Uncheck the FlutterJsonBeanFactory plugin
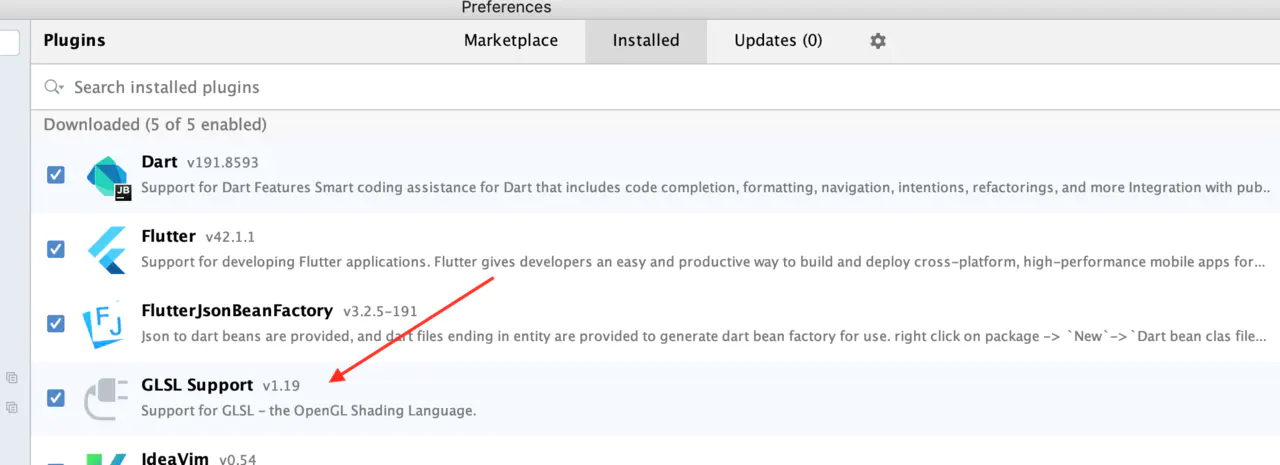The image size is (1280, 465). pos(56,324)
